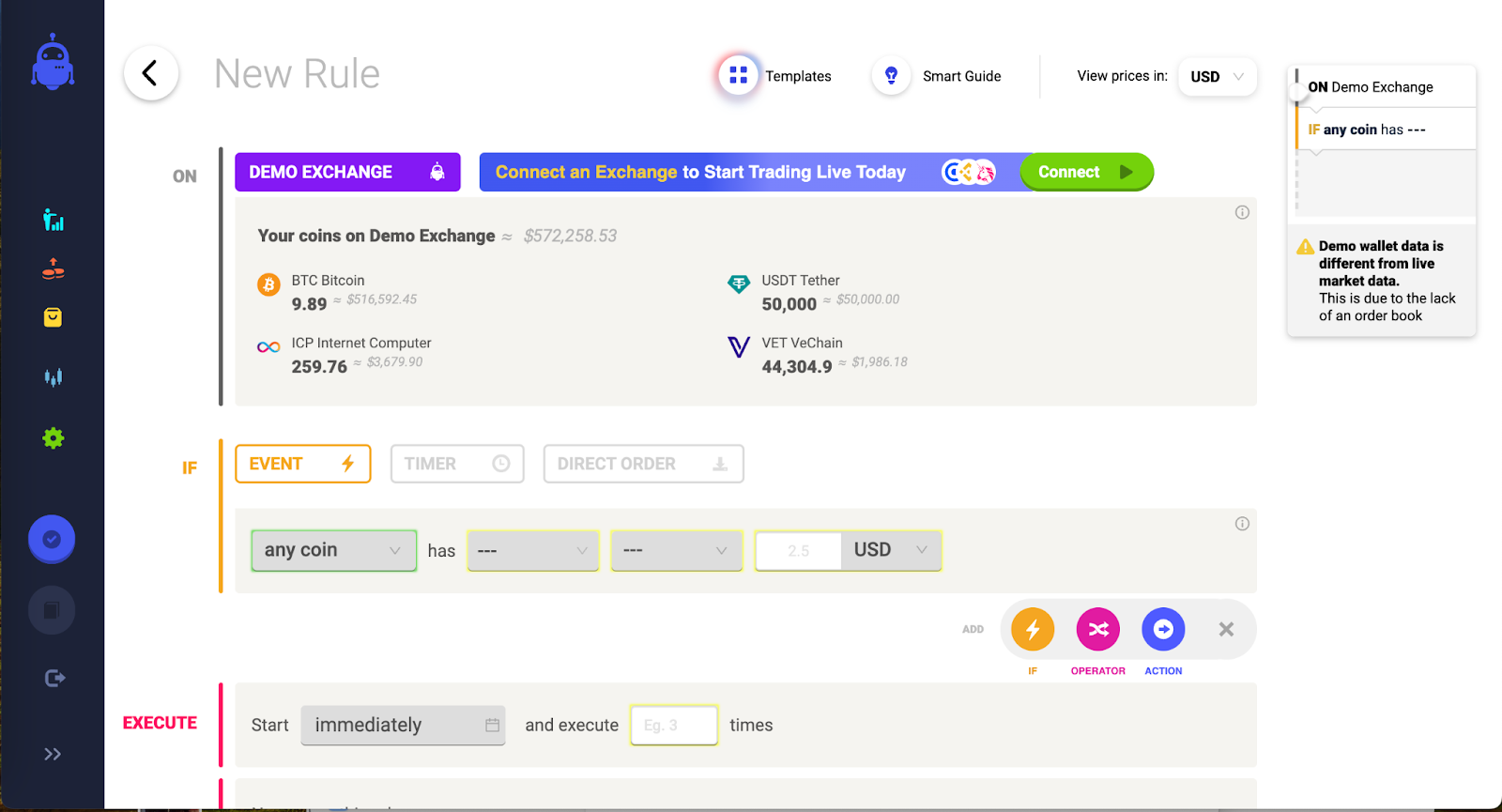Click the BTC Bitcoin coin icon
This screenshot has height=812, width=1502.
click(269, 284)
